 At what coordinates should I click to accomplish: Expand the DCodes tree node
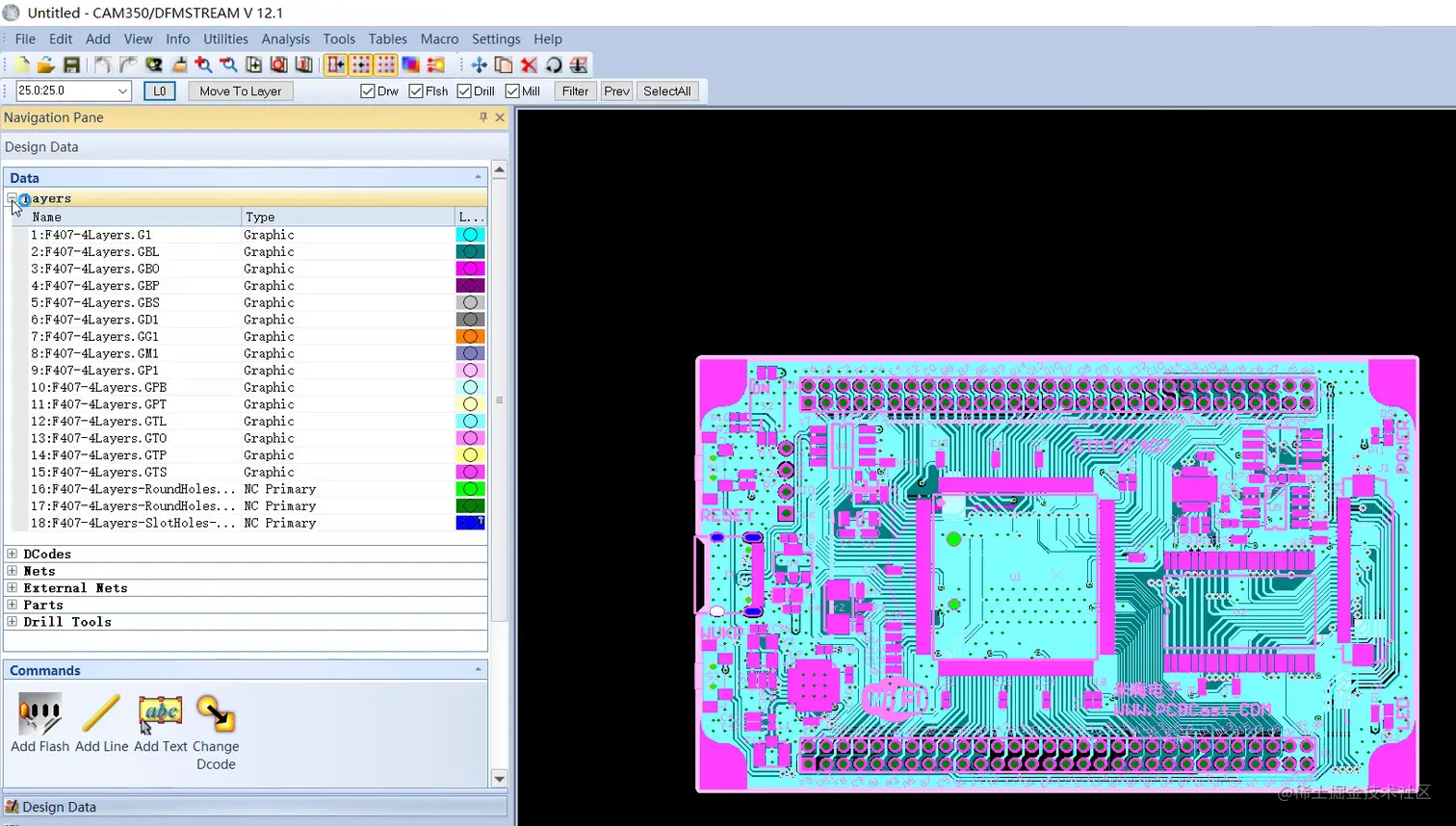pyautogui.click(x=13, y=554)
